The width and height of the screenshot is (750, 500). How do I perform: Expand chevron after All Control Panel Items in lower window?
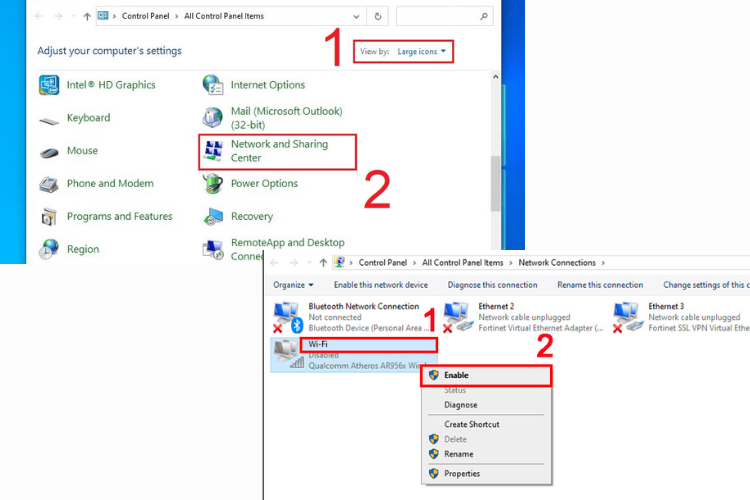(511, 263)
